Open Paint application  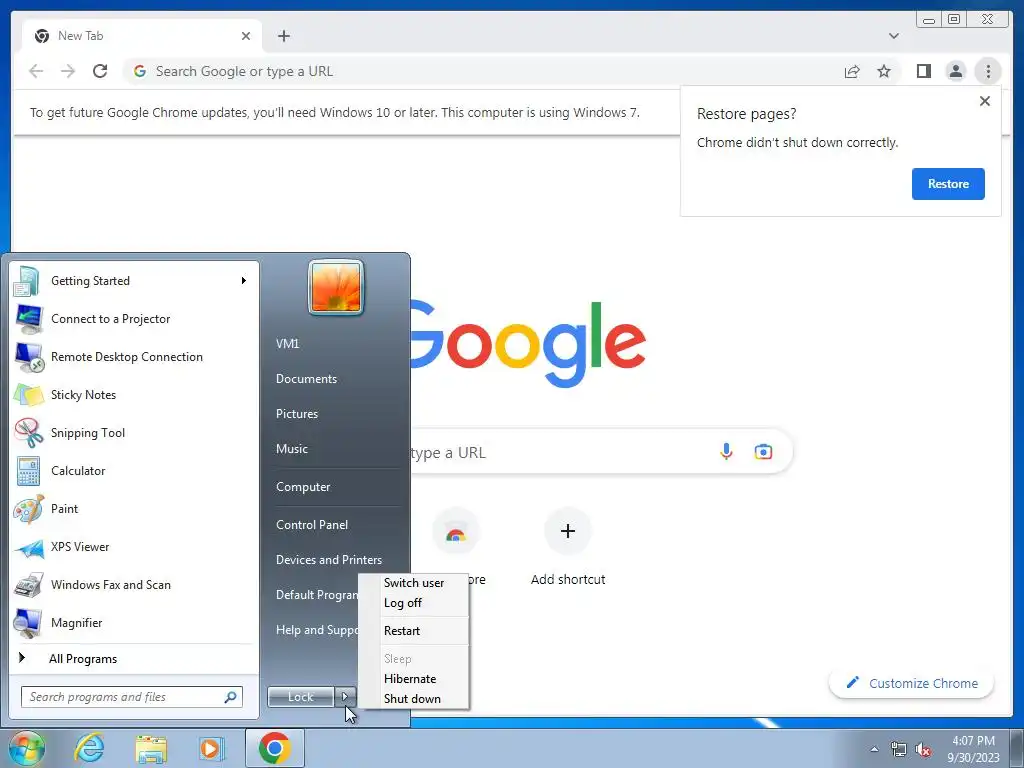point(133,509)
